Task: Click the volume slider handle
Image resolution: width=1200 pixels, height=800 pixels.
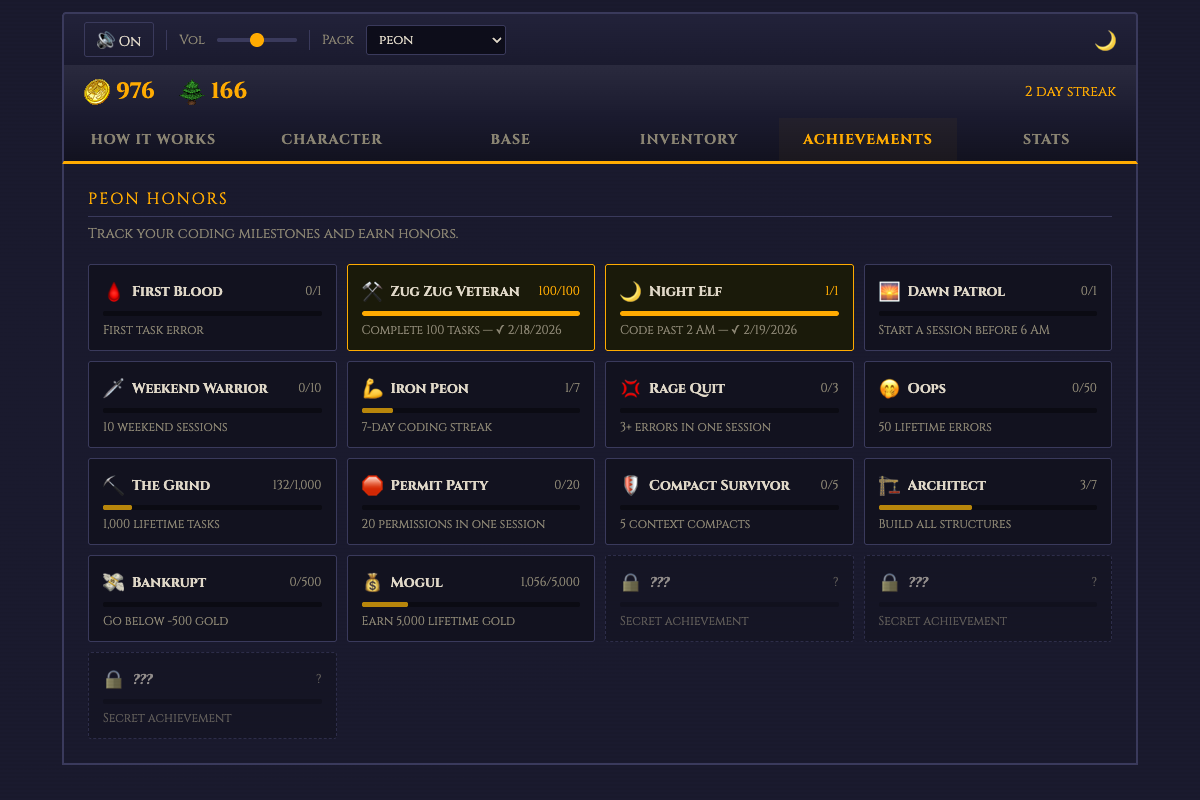Action: [x=257, y=40]
